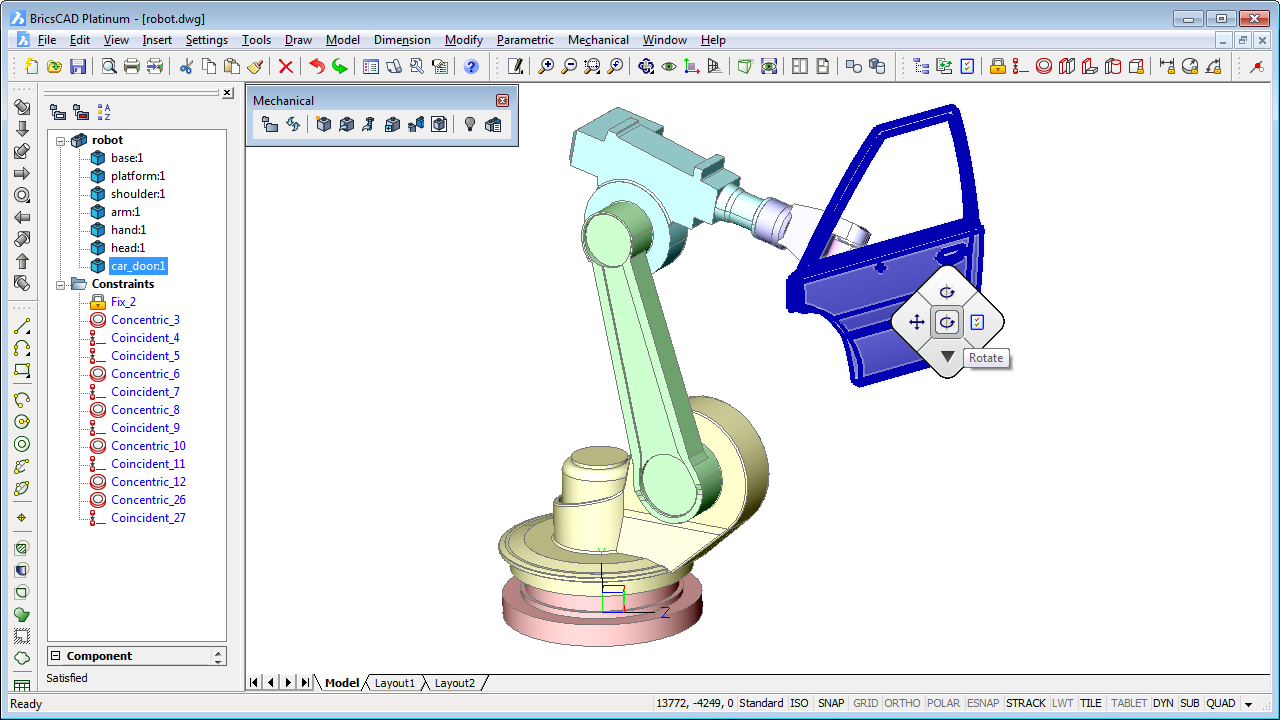This screenshot has height=720, width=1280.
Task: Select the Concentric_10 constraint
Action: pos(148,446)
